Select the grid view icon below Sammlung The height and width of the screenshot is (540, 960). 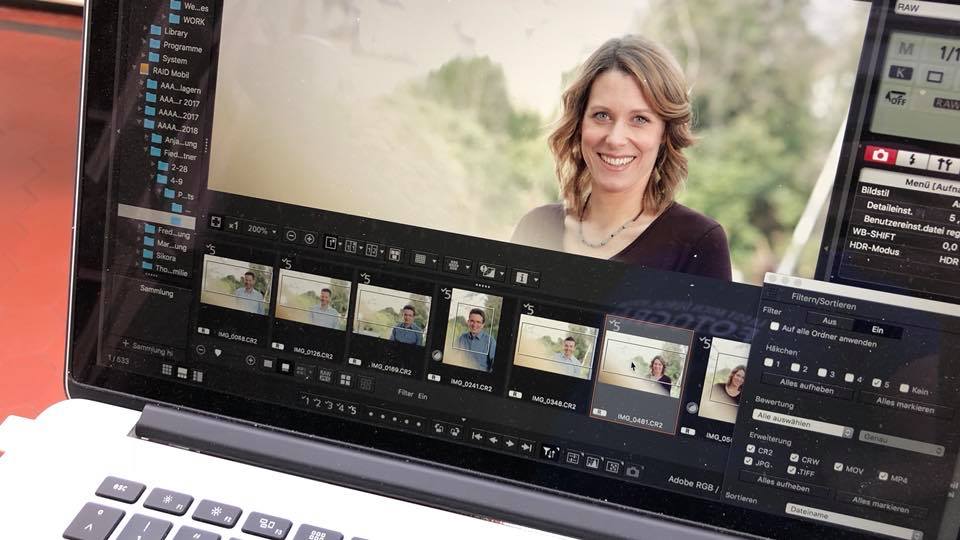167,369
